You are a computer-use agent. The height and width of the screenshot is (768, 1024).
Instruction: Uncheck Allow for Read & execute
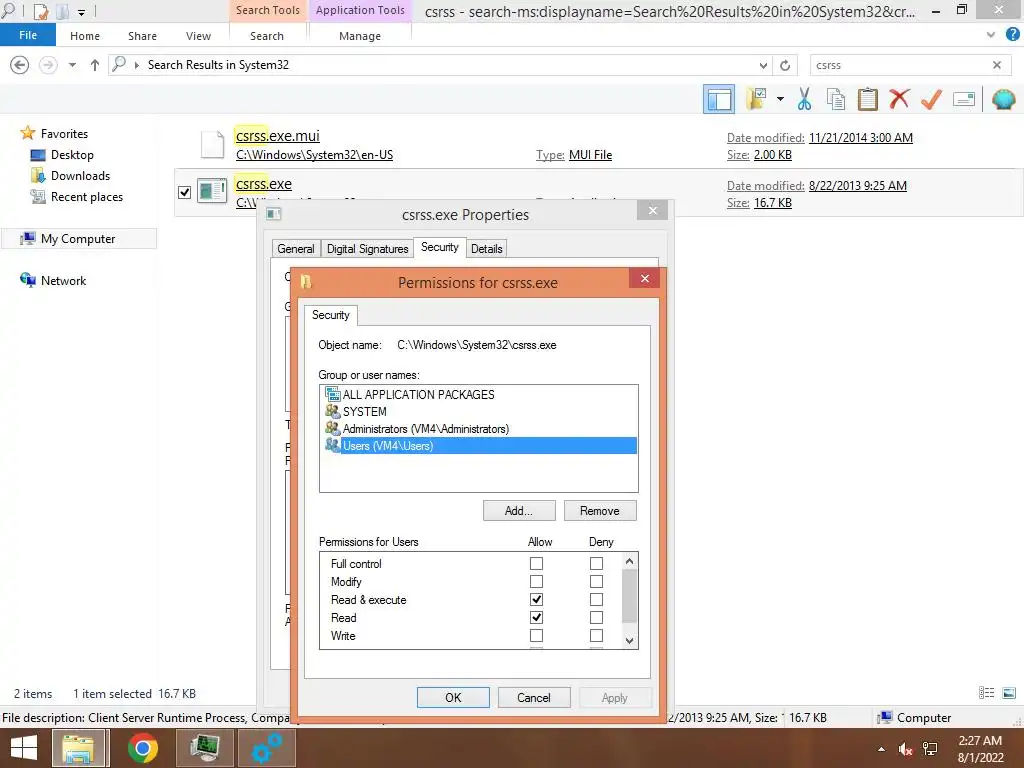536,600
